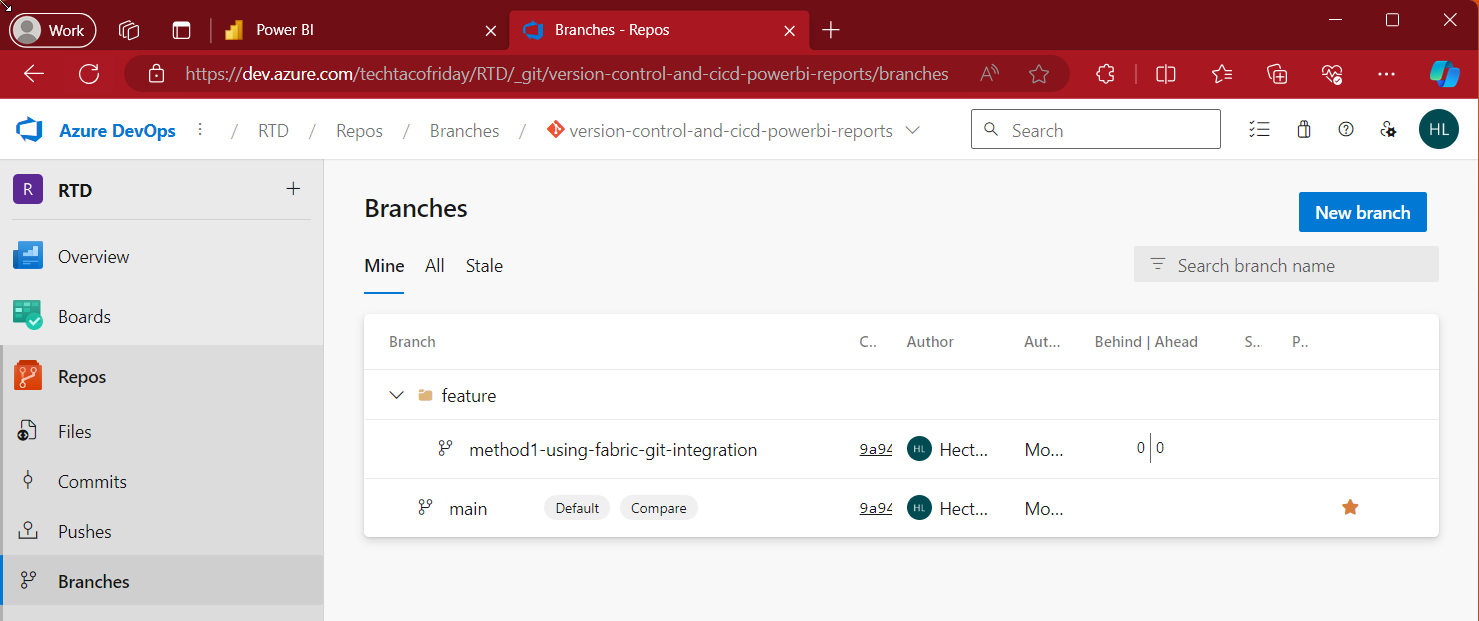Launch Copilot from the browser toolbar
The width and height of the screenshot is (1479, 621).
coord(1444,74)
